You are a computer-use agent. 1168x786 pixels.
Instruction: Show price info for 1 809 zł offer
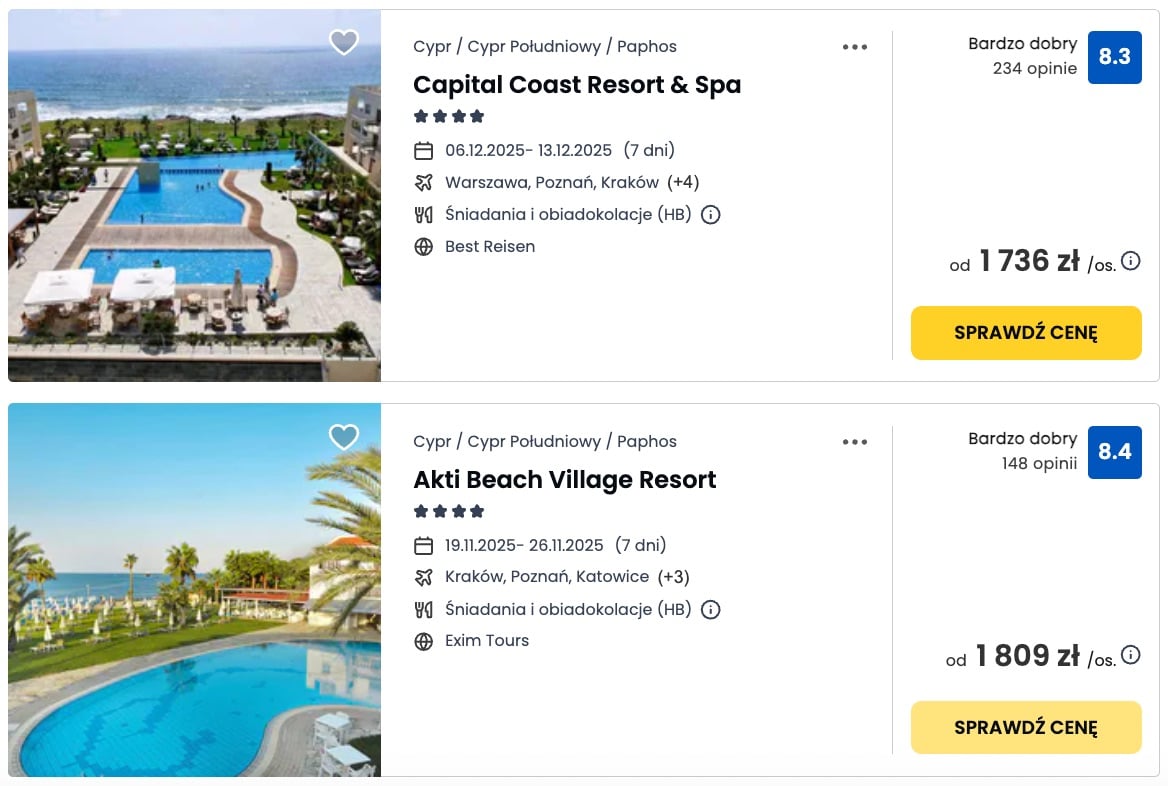click(x=1131, y=655)
